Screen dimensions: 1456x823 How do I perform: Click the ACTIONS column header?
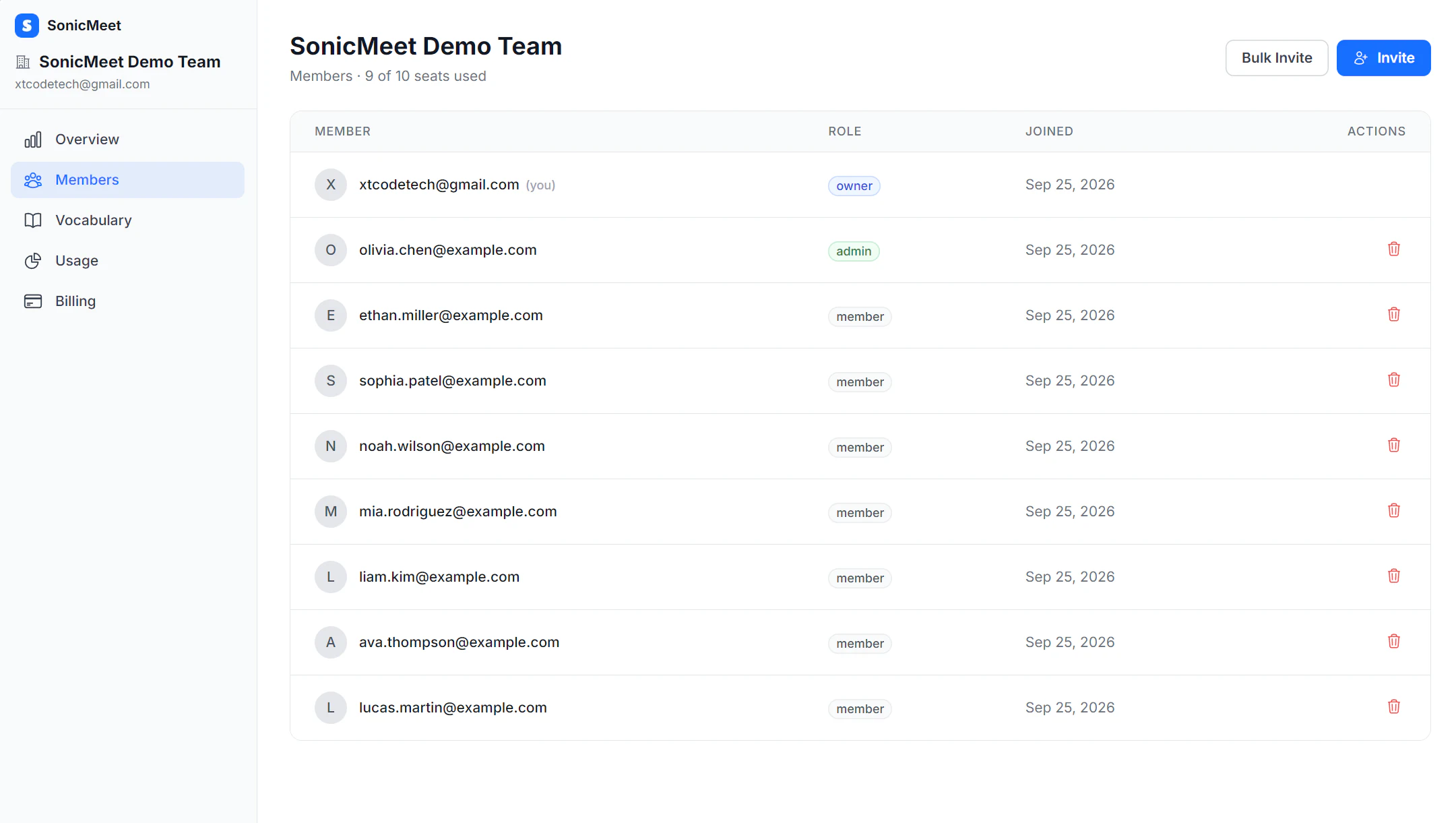point(1376,131)
